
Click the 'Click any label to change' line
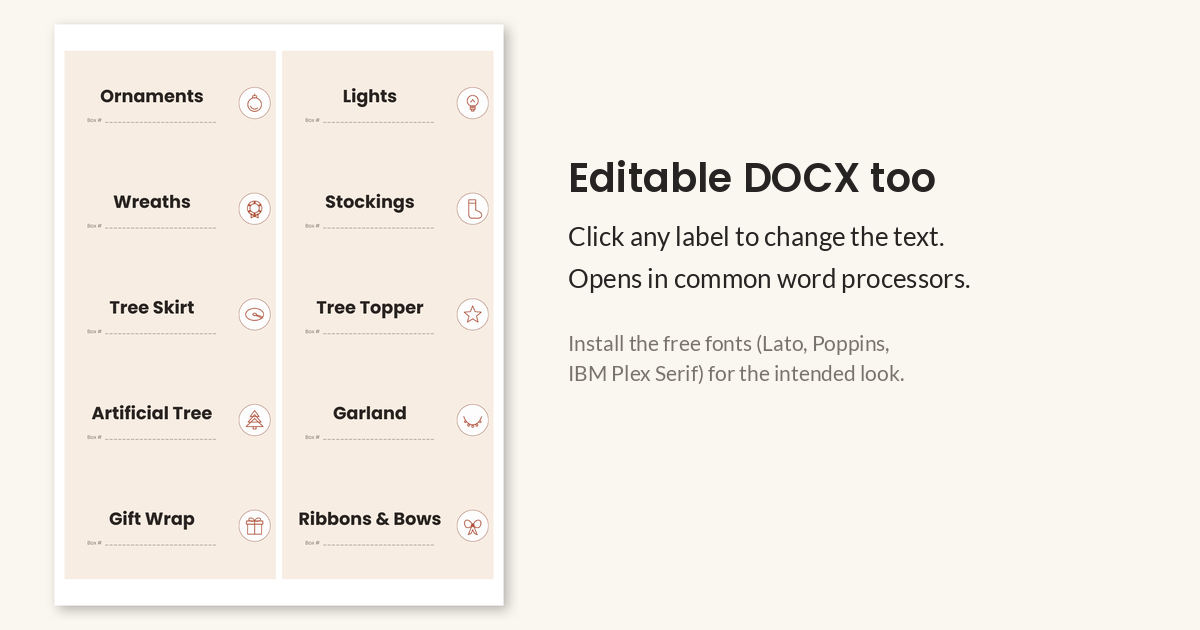point(756,238)
